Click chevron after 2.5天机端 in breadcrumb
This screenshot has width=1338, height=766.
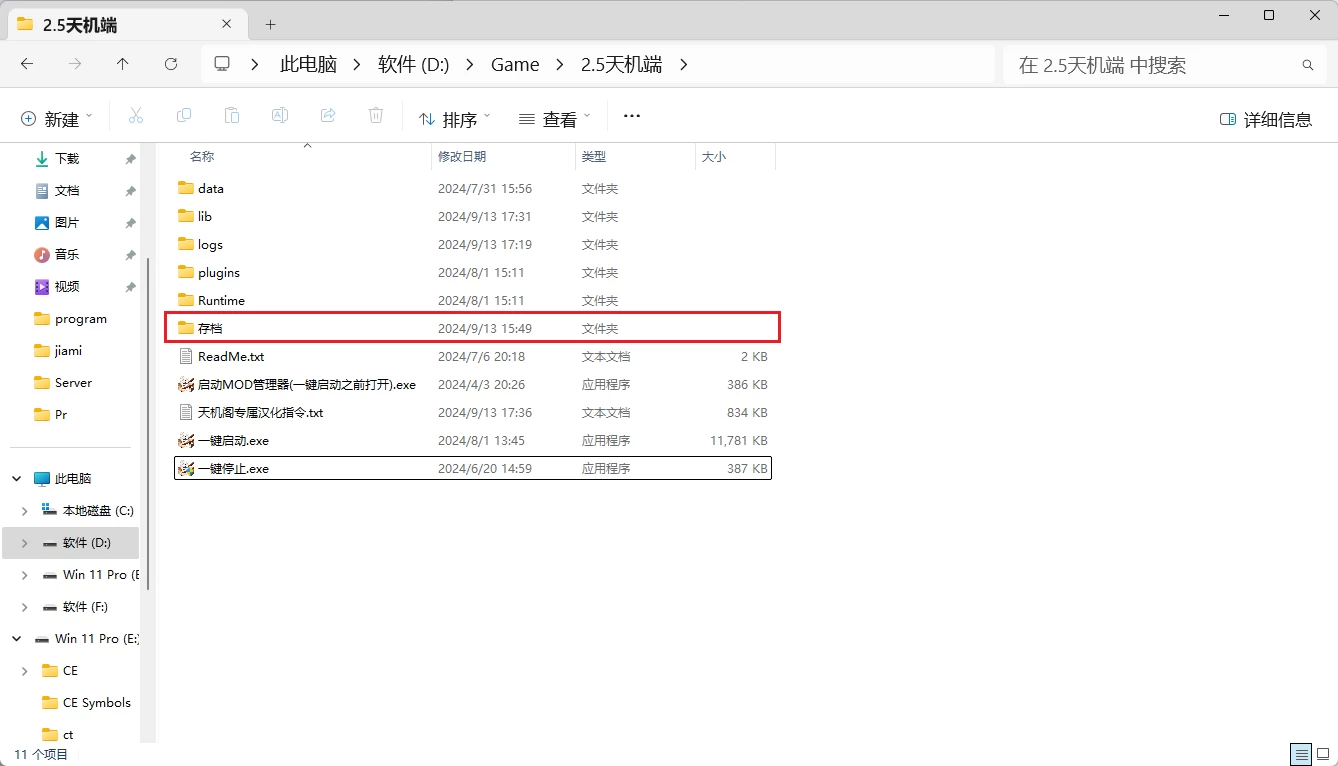(684, 64)
